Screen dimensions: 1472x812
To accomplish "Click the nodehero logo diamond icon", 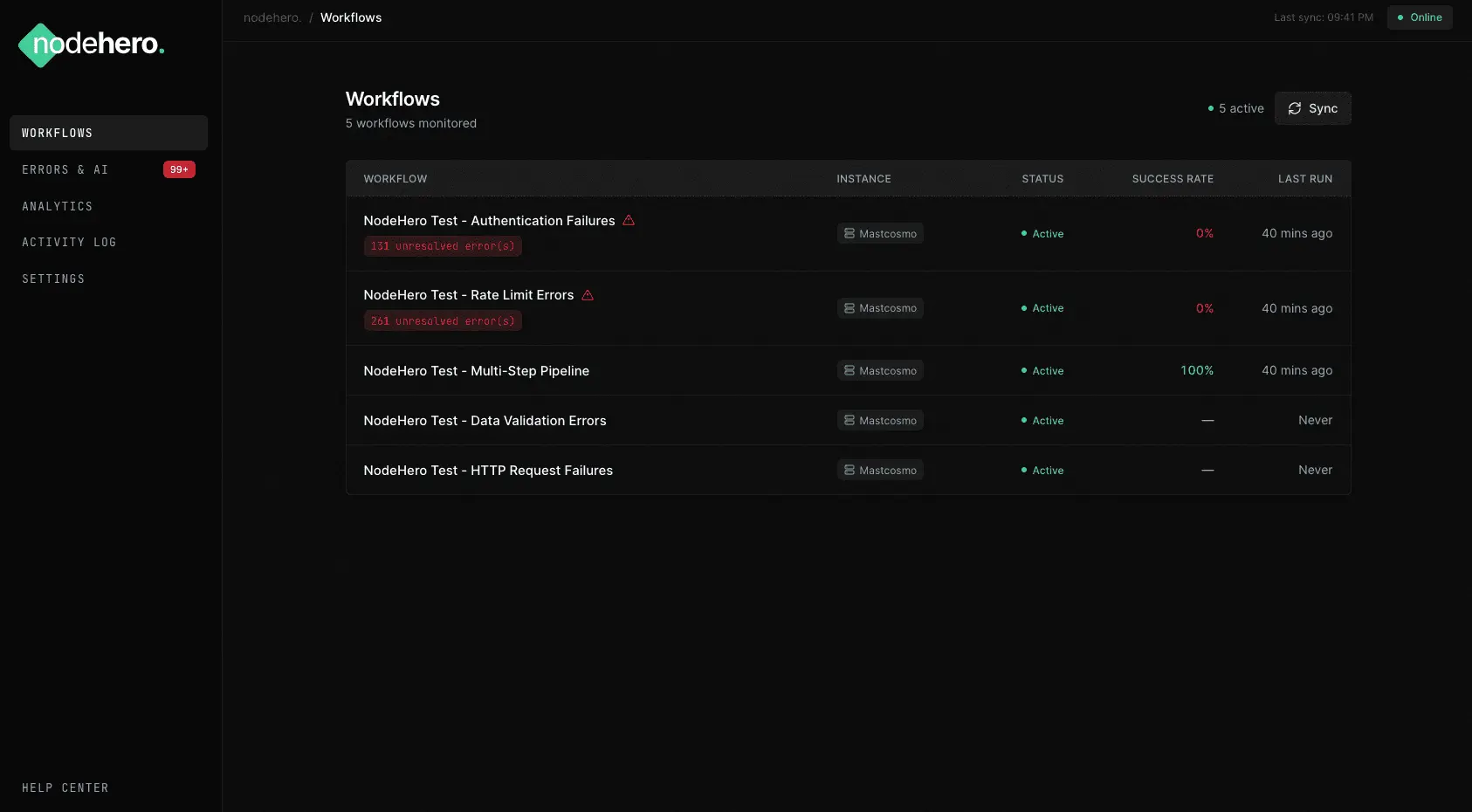I will click(x=40, y=45).
